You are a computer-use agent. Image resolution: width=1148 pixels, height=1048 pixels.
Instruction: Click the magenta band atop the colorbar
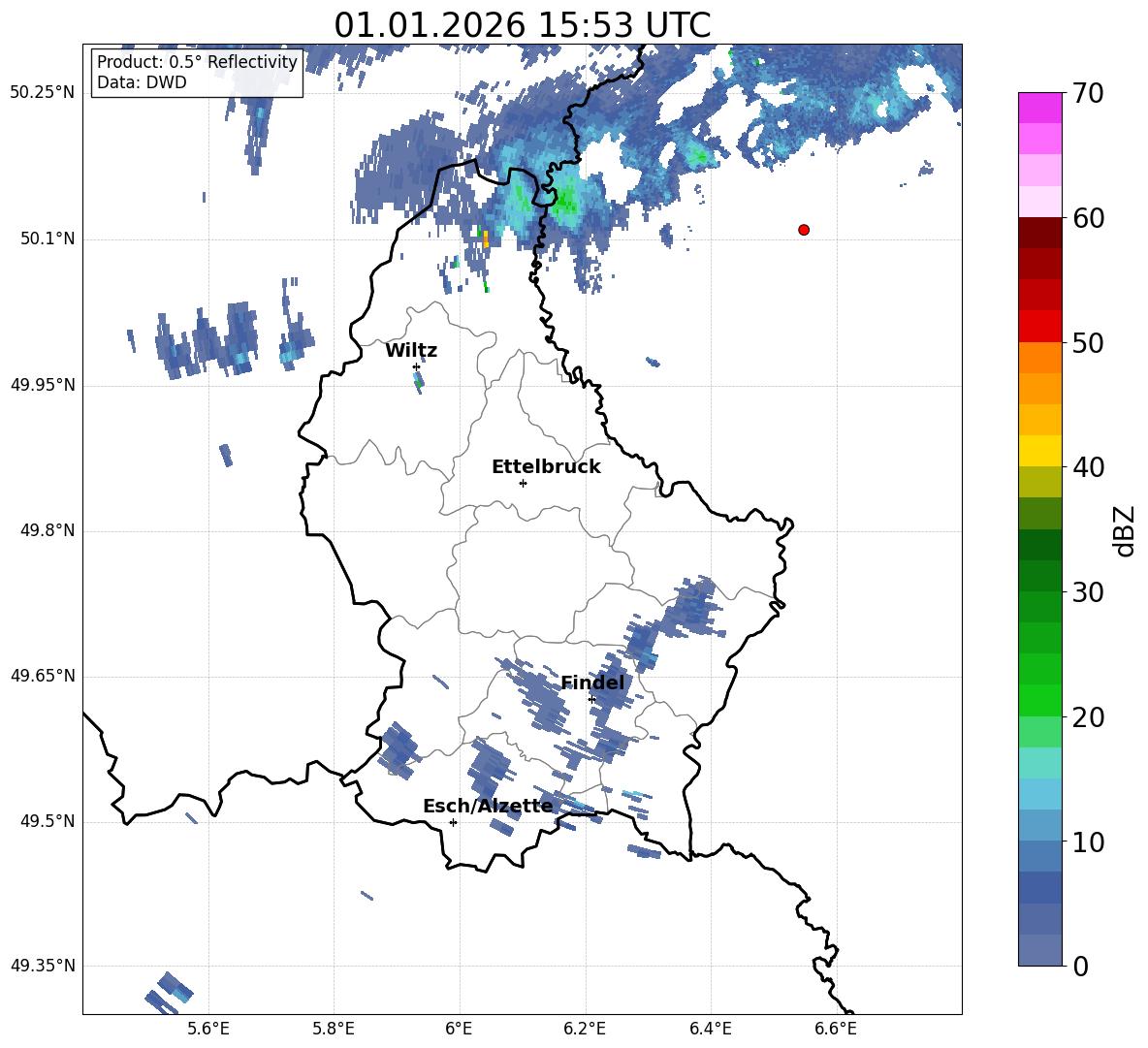[x=1039, y=108]
